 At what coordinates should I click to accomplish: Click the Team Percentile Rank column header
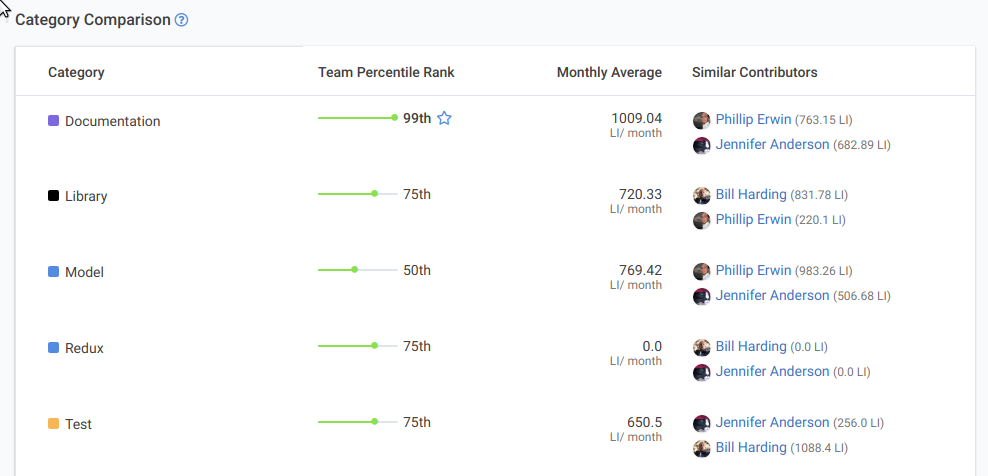click(386, 72)
